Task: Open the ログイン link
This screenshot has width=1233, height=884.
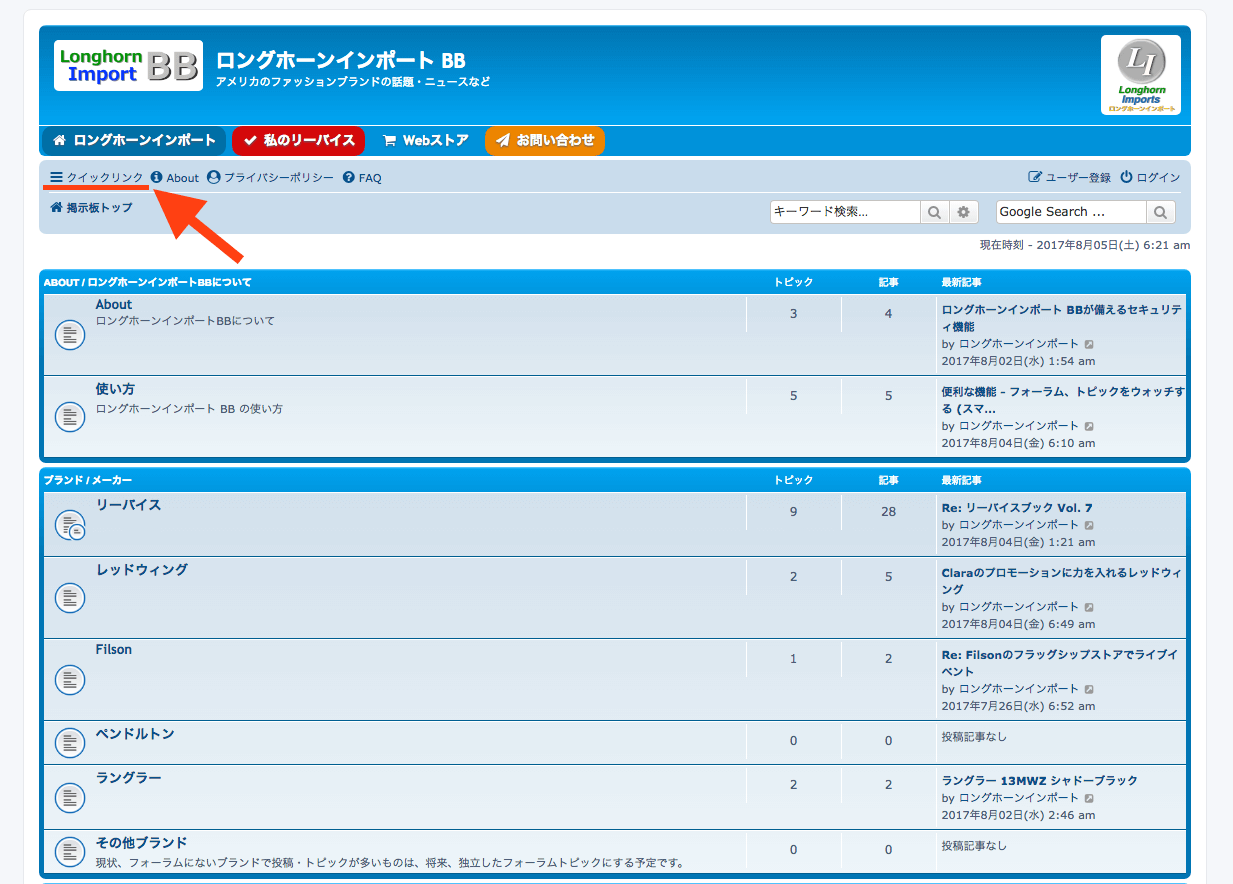Action: (1150, 177)
